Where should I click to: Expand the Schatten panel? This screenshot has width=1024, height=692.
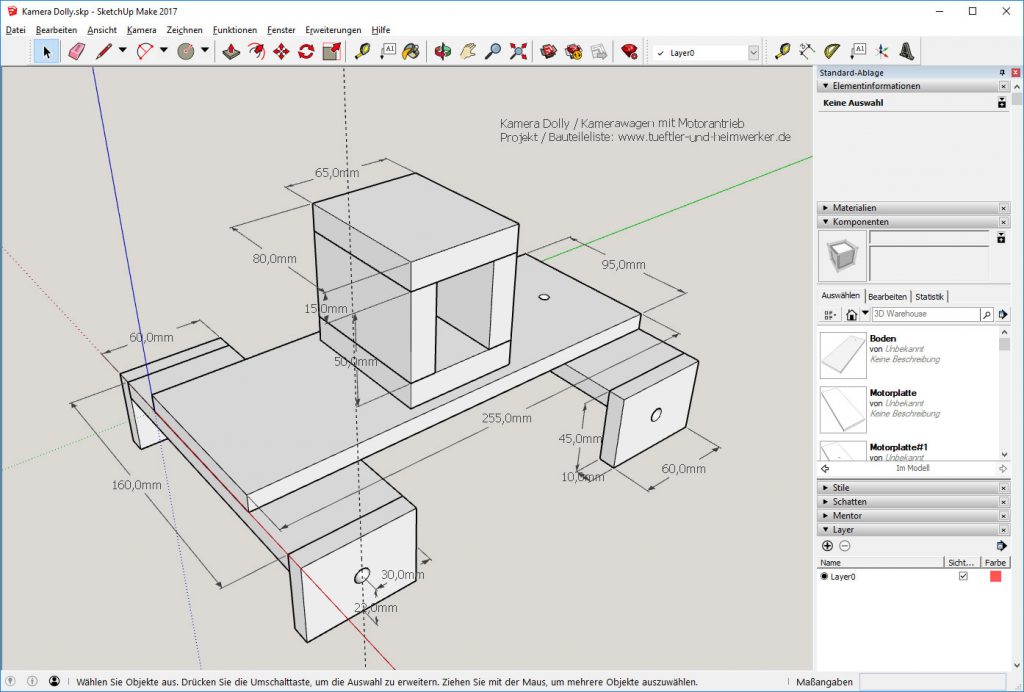point(849,502)
